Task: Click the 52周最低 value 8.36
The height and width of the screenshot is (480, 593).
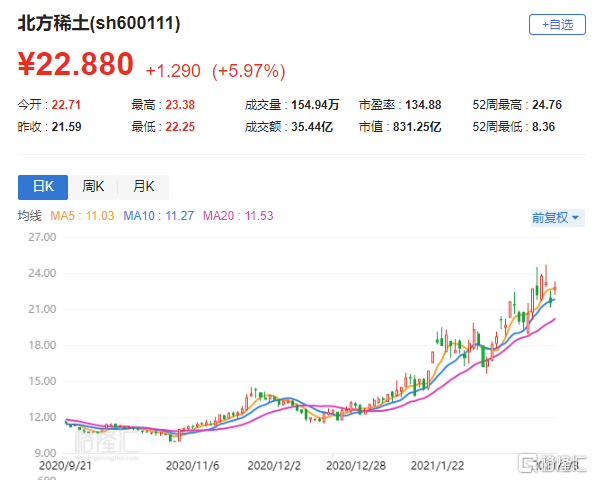Action: click(x=543, y=127)
